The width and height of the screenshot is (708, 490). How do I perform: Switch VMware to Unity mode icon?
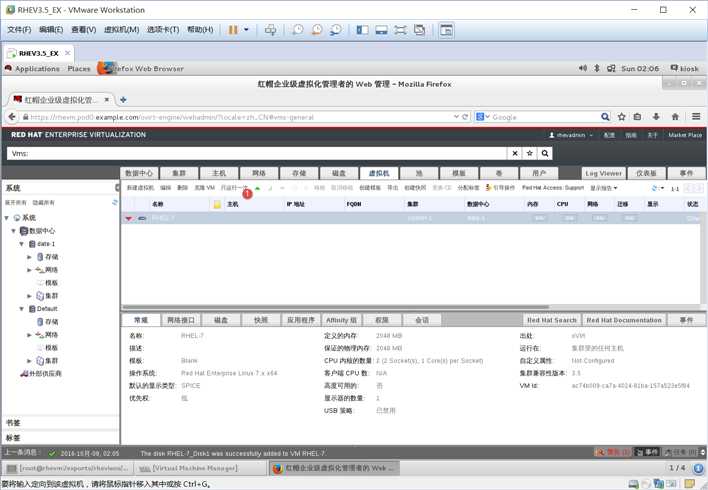[x=419, y=30]
